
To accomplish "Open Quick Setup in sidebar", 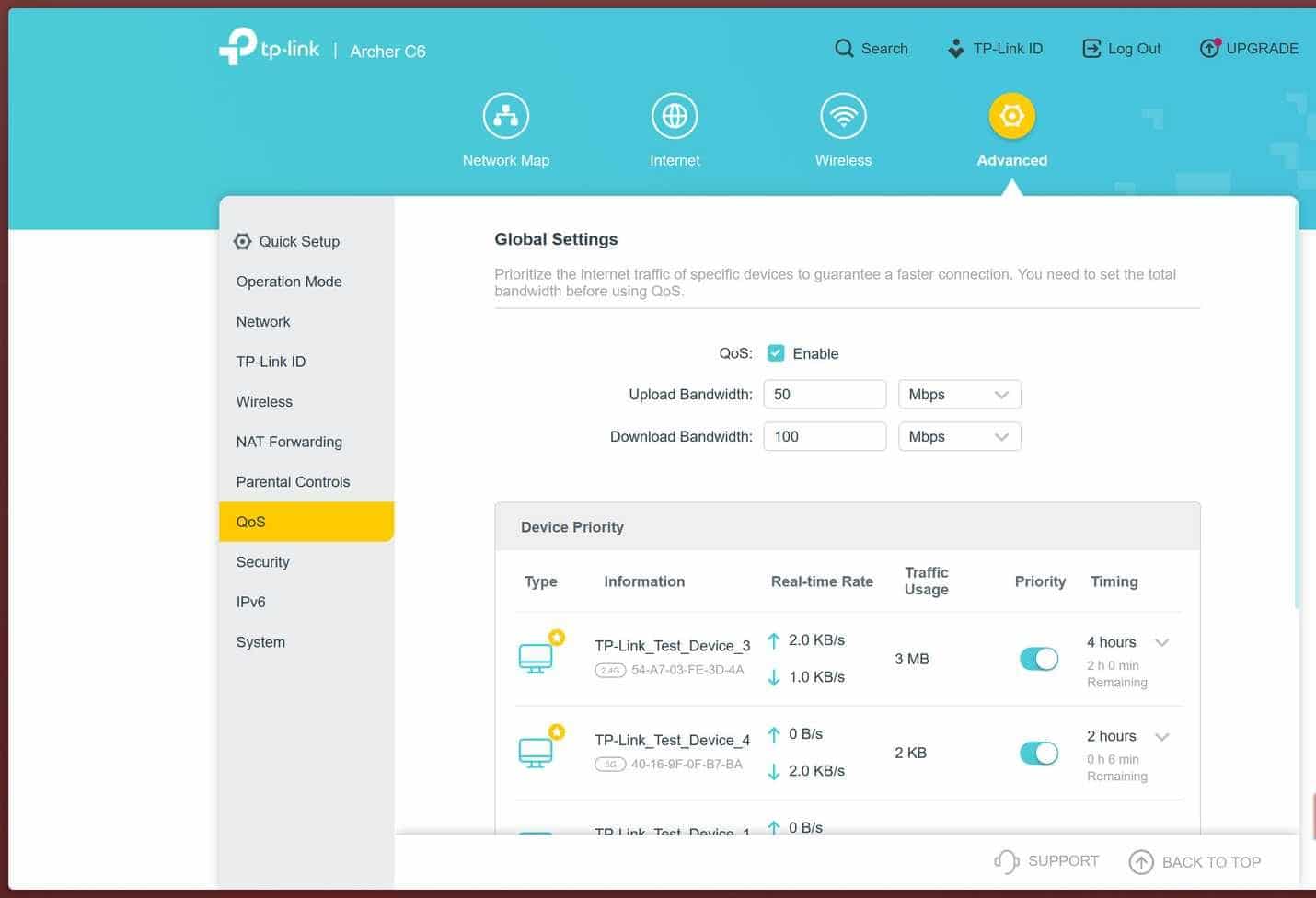I will (306, 241).
